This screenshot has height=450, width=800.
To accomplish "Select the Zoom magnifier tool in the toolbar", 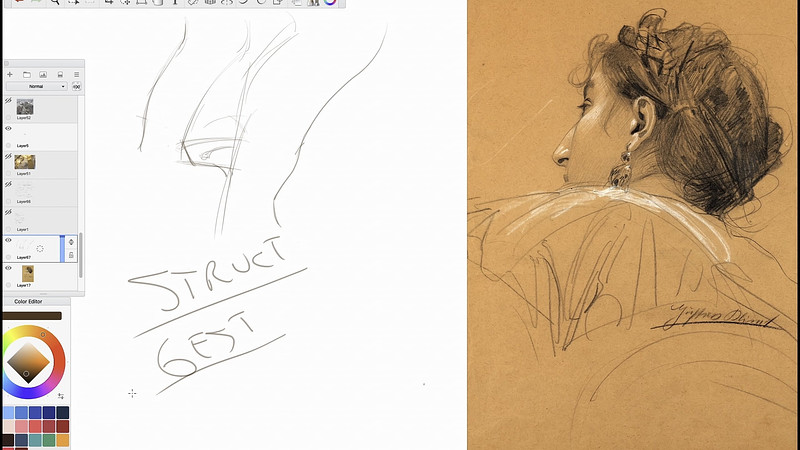I will click(x=55, y=2).
